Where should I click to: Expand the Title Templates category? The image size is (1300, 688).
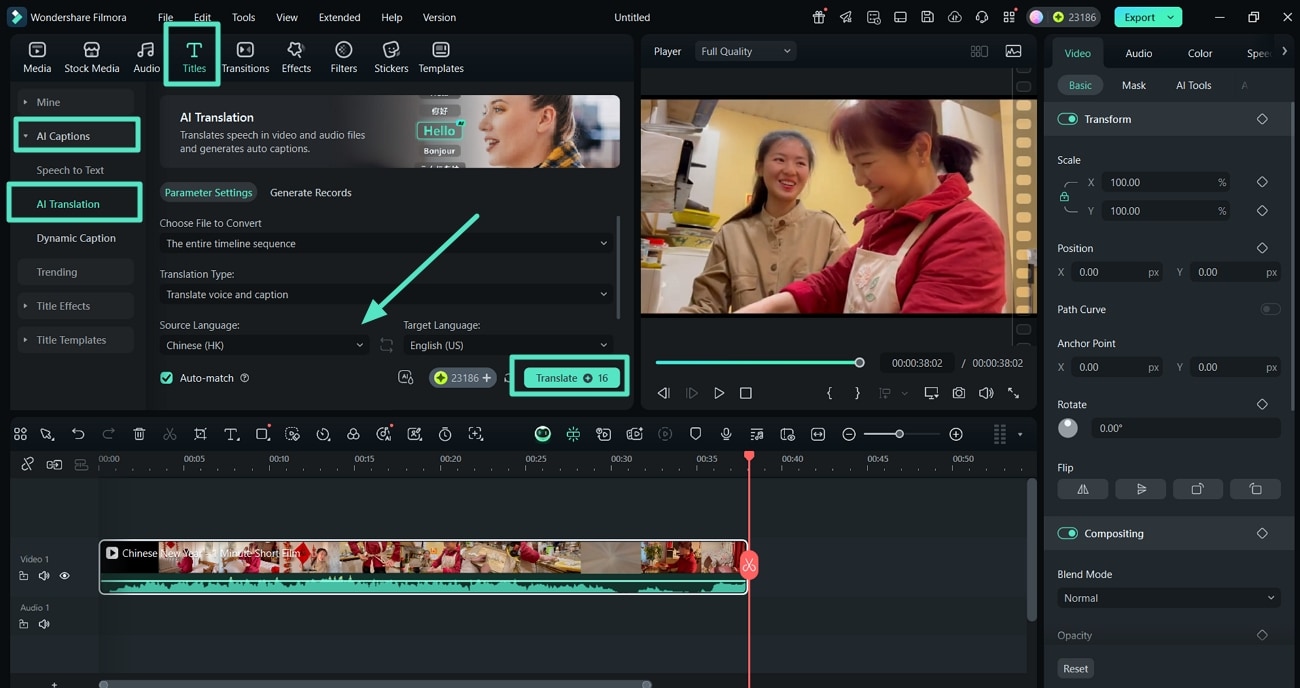tap(75, 340)
